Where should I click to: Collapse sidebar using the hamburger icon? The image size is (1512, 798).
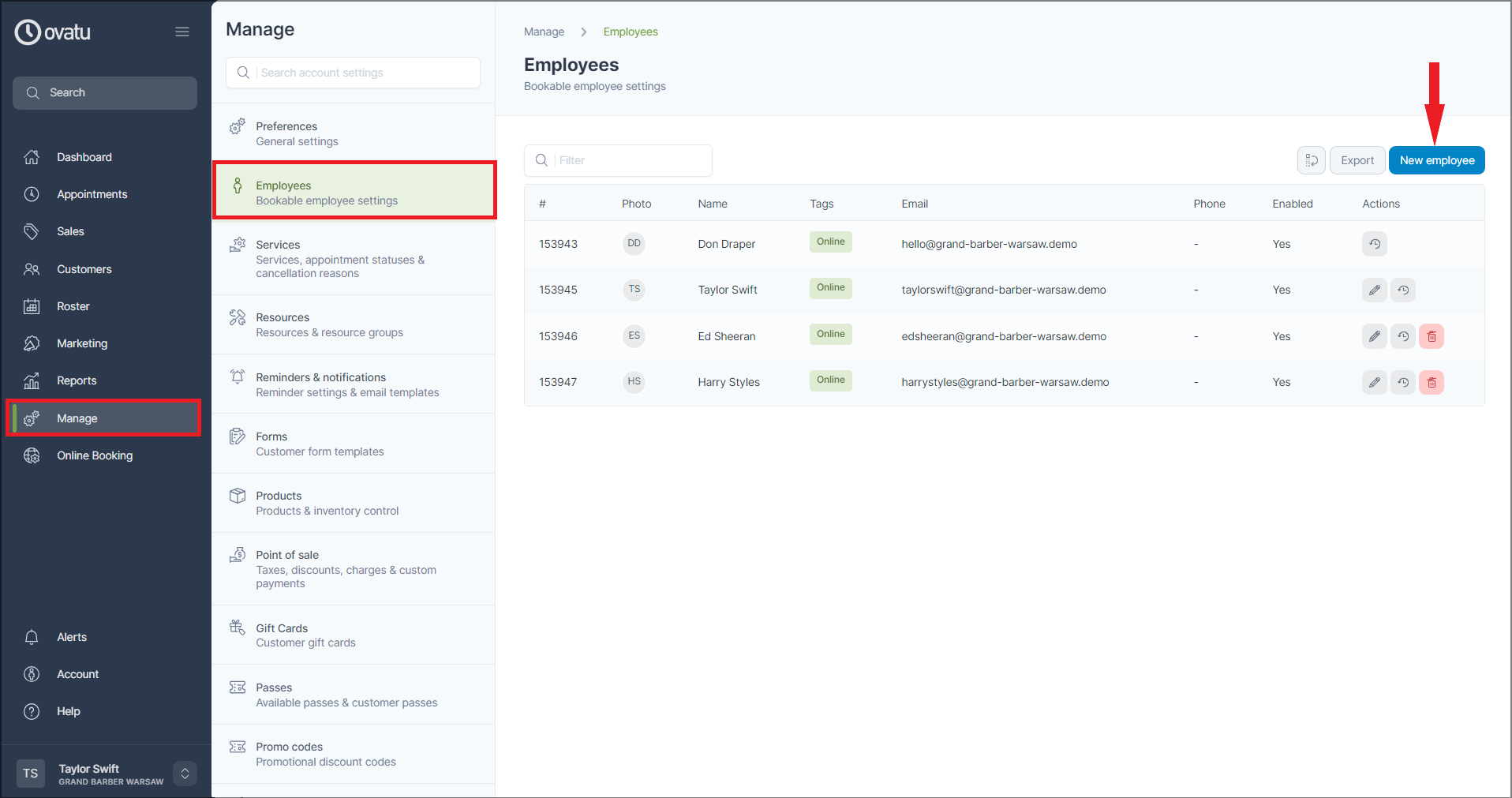click(182, 32)
